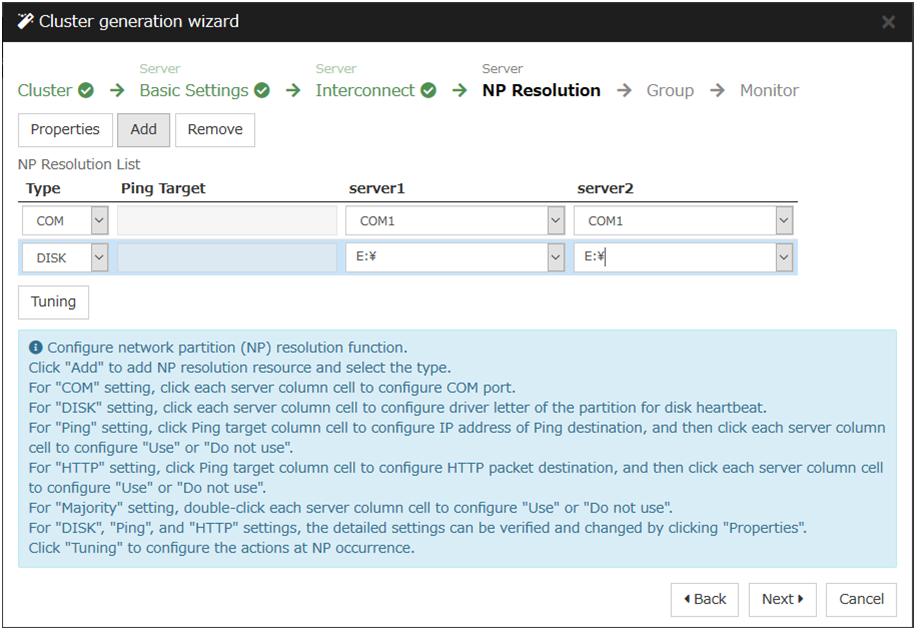Open the Group wizard step
916x630 pixels.
point(669,91)
